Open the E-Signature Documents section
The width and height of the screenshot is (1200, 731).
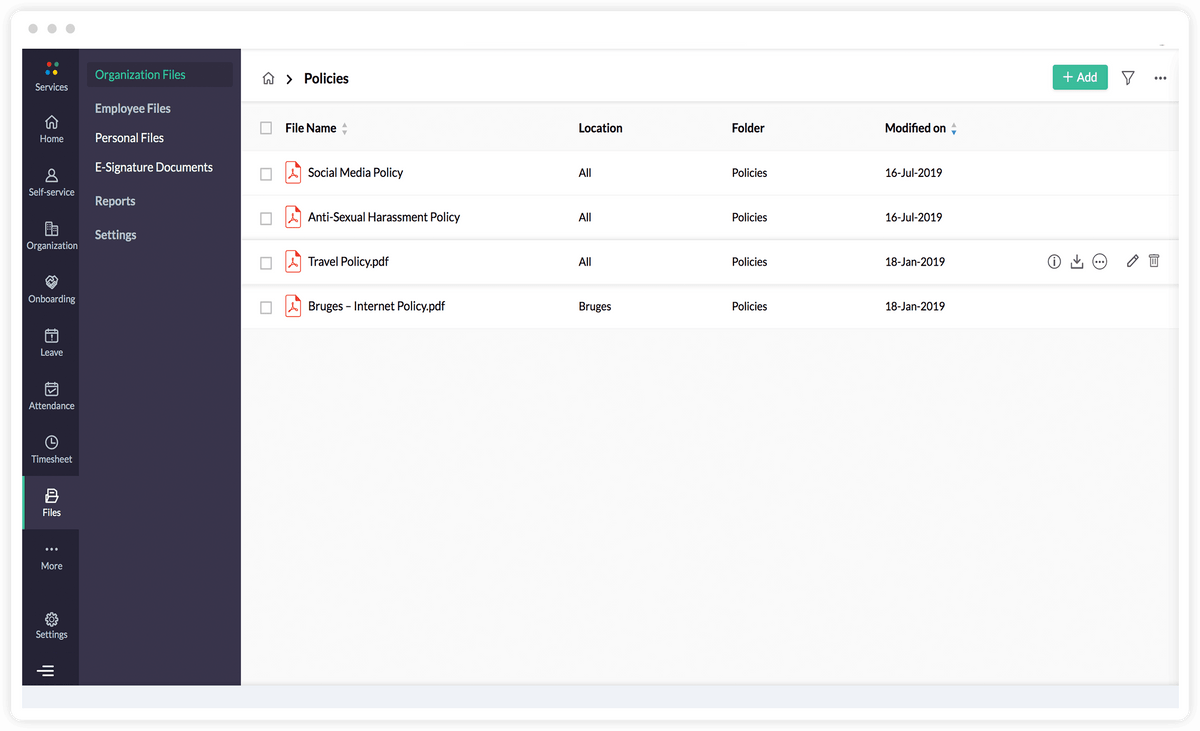(152, 167)
